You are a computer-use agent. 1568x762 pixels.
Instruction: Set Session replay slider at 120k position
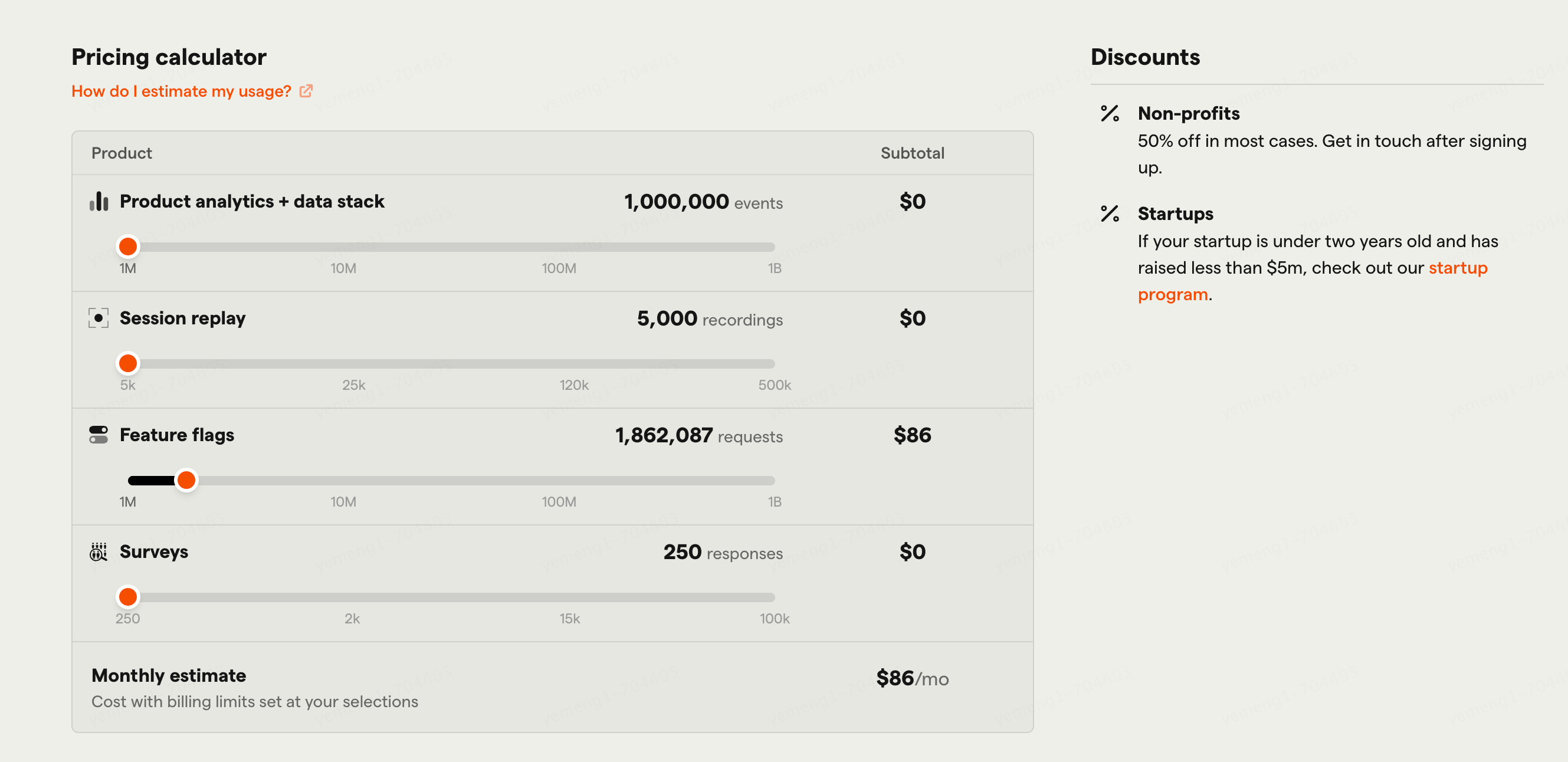(574, 364)
